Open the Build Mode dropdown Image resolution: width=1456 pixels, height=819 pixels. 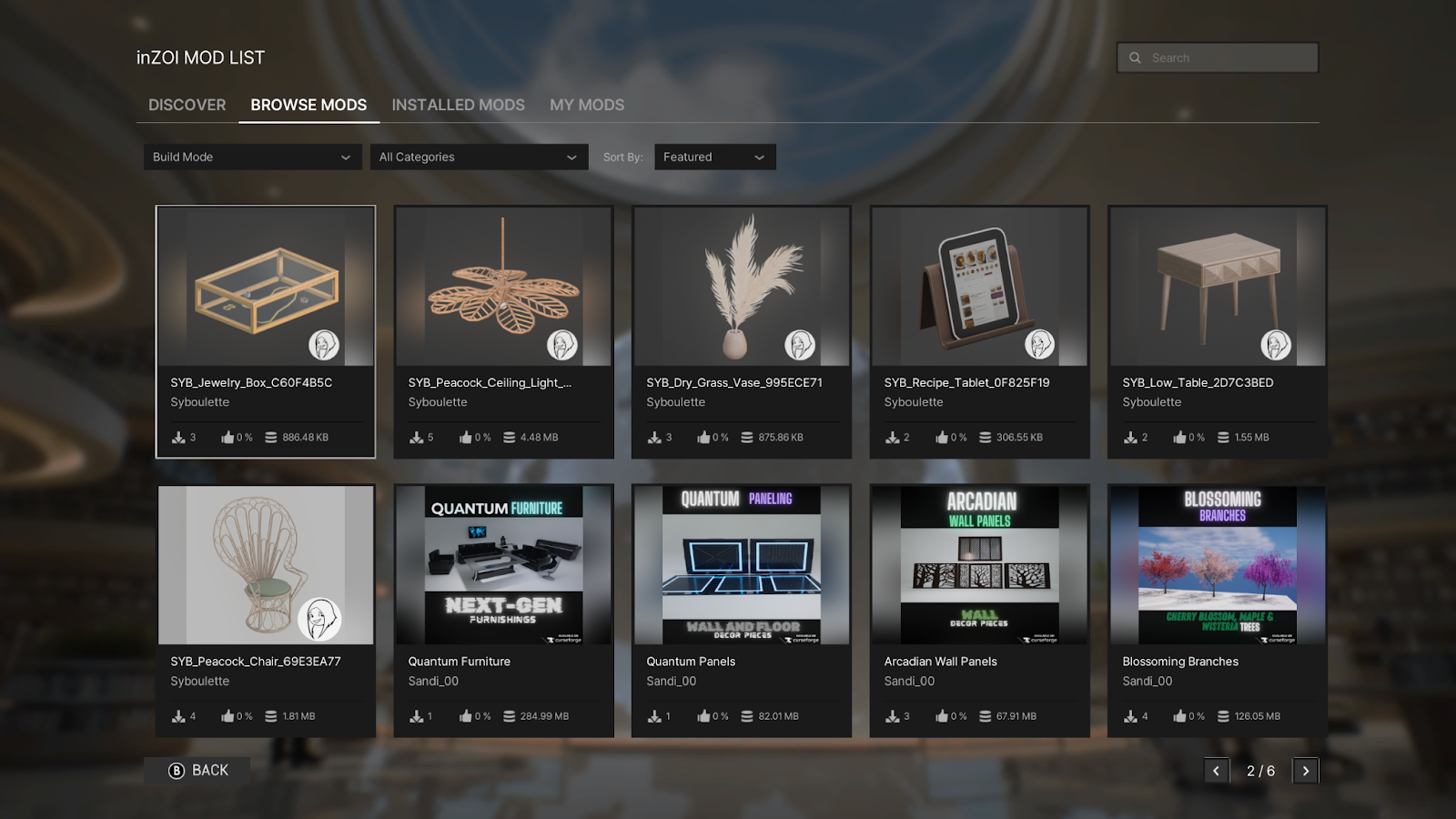[252, 157]
